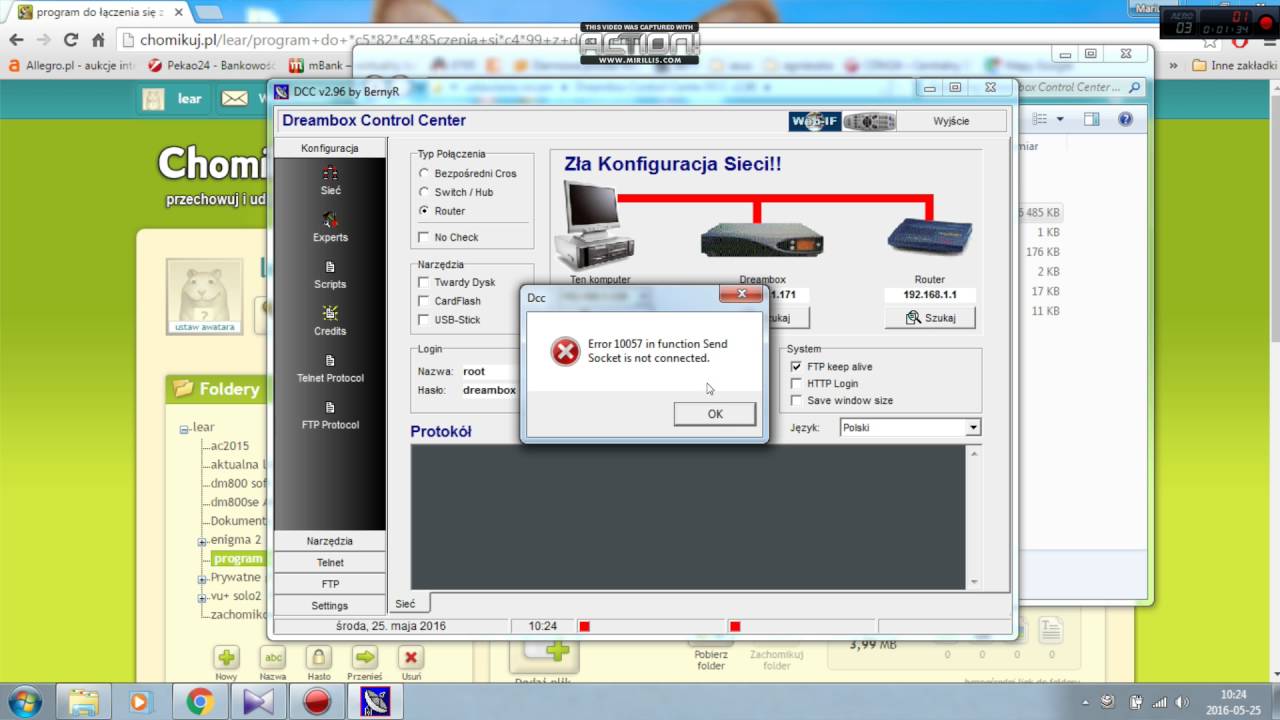Open the Telnet section tab
Image resolution: width=1280 pixels, height=720 pixels.
(x=329, y=563)
